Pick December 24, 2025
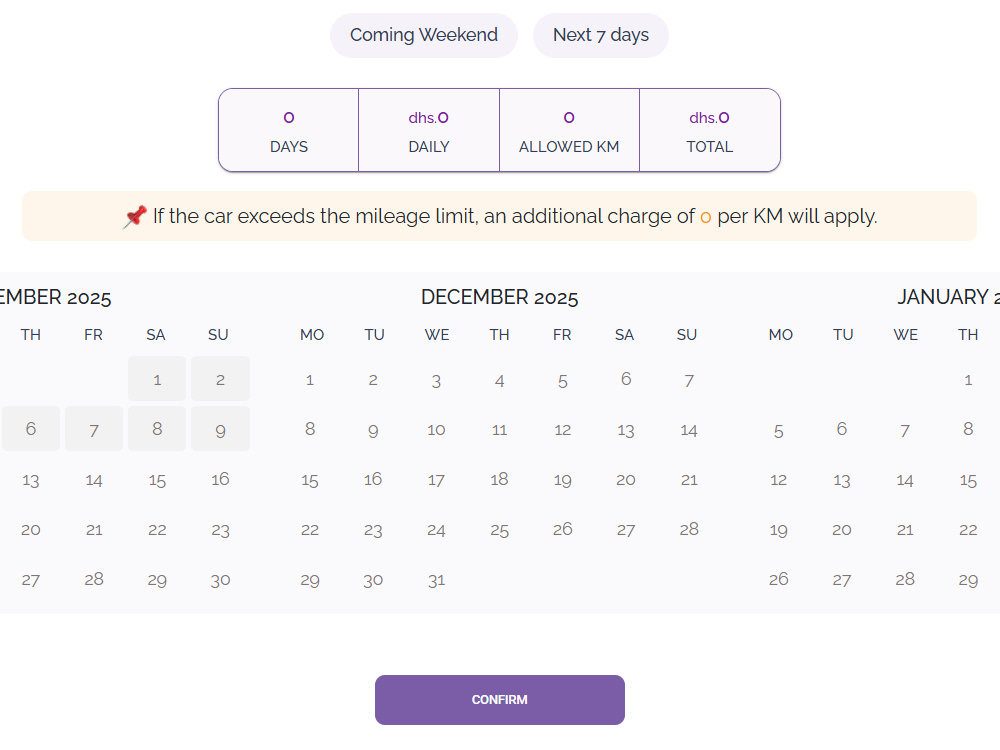This screenshot has width=1000, height=750. (x=436, y=529)
